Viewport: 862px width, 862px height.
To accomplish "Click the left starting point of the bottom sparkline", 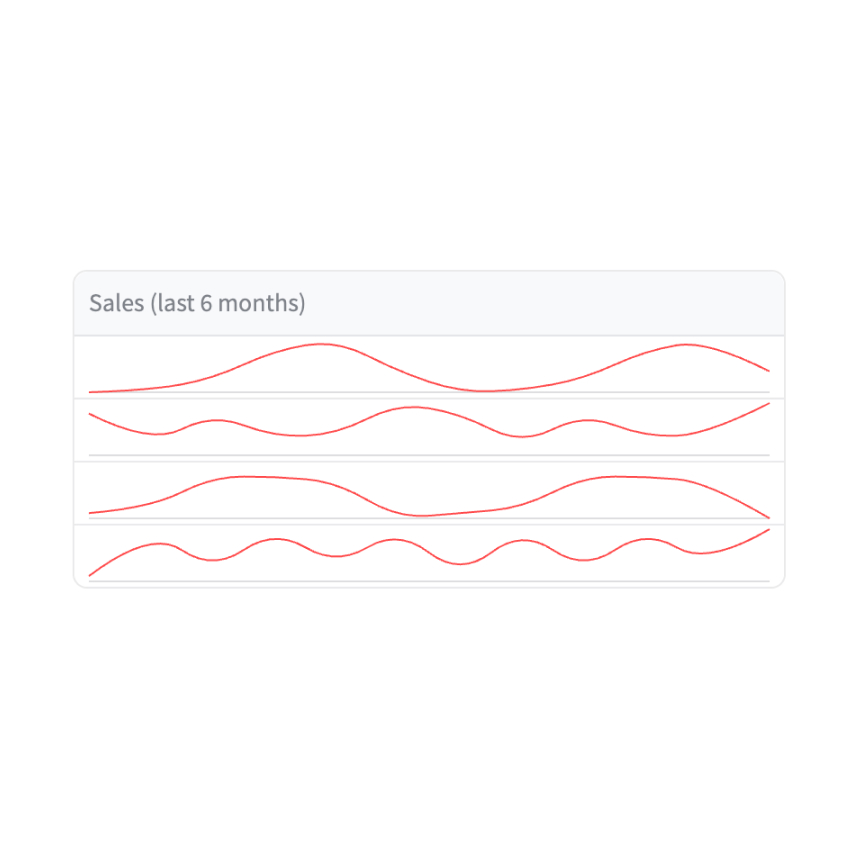I will 91,575.
